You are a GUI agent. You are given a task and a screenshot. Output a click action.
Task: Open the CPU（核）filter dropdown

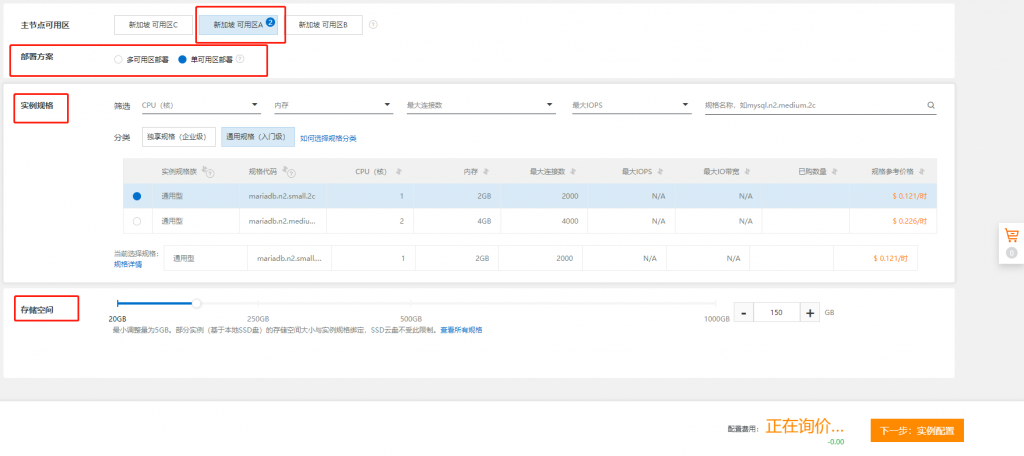[x=200, y=105]
